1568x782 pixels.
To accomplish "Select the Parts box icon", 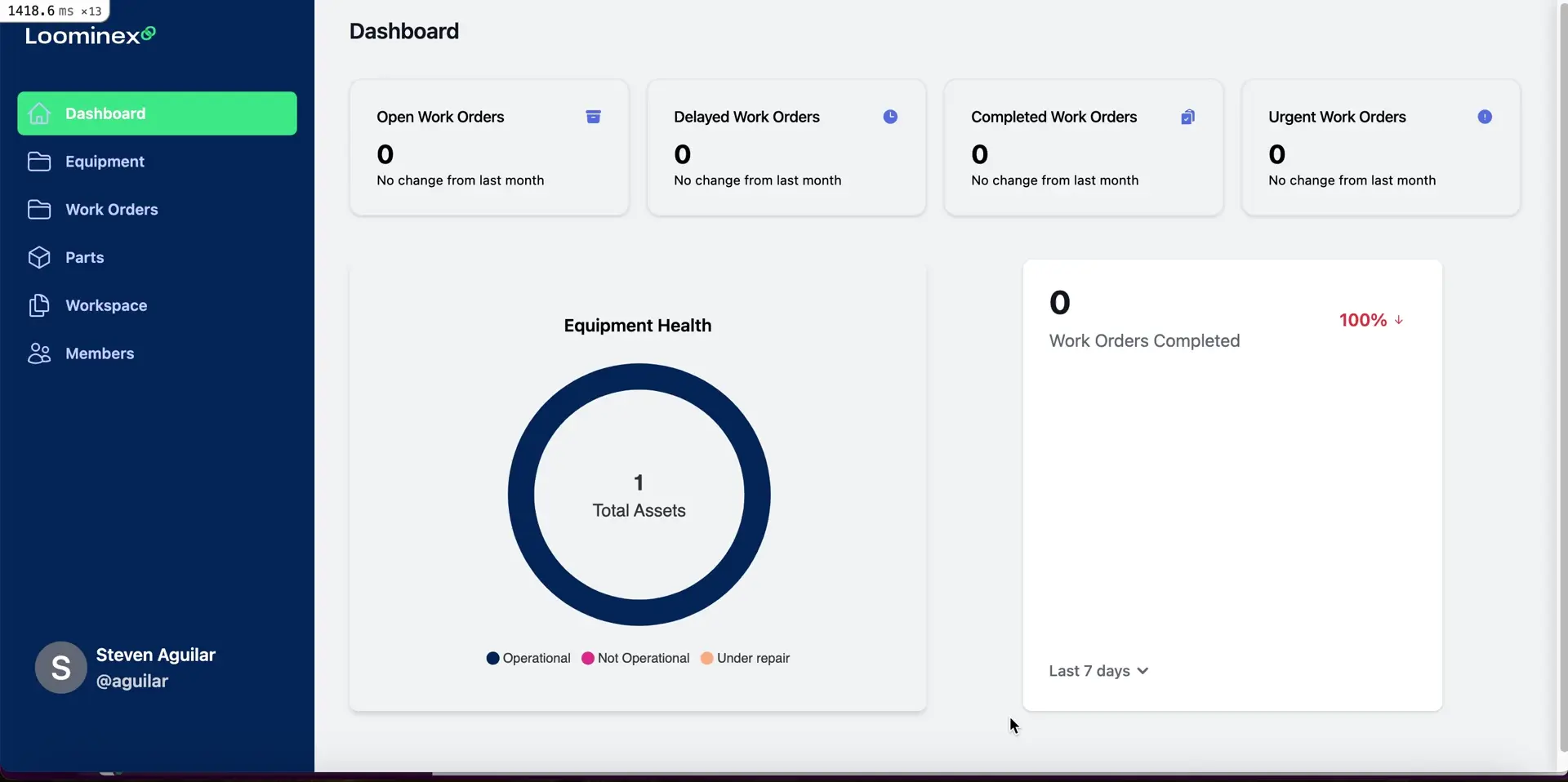I will (38, 257).
